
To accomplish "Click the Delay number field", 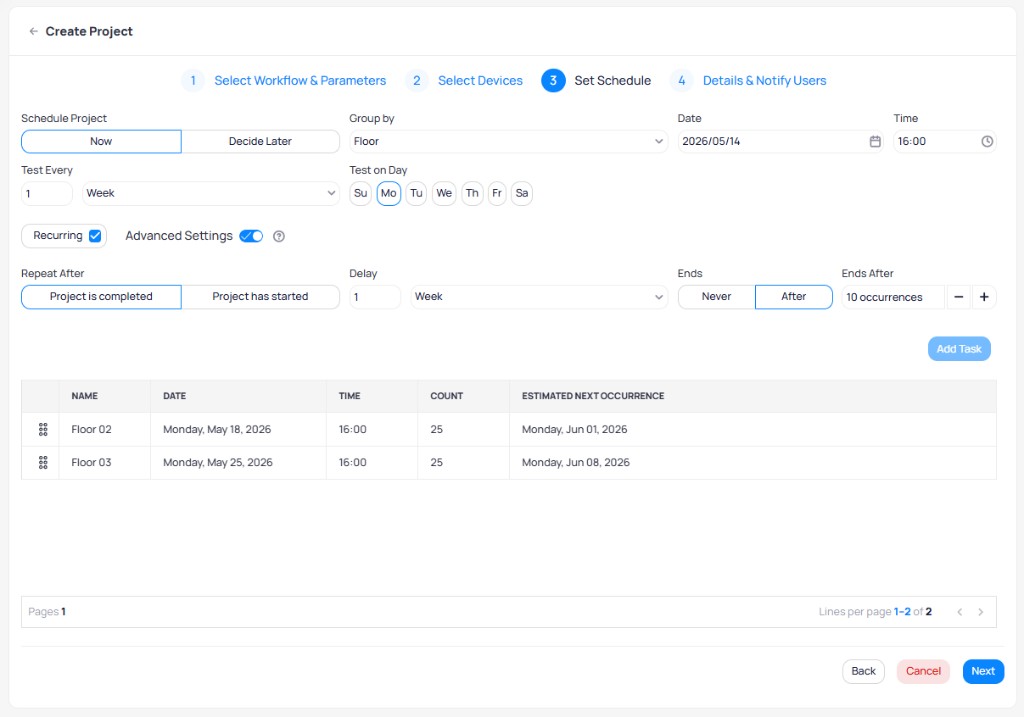I will pyautogui.click(x=375, y=297).
